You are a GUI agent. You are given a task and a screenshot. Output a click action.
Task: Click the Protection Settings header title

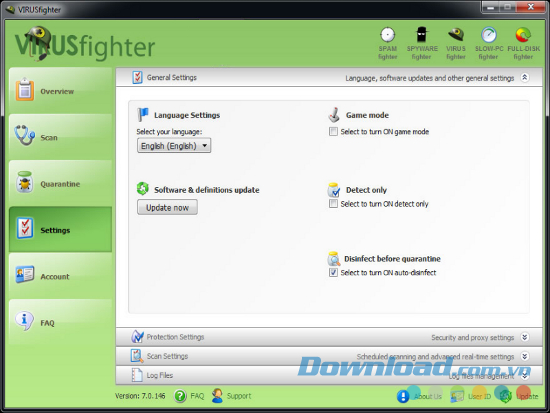pos(175,337)
